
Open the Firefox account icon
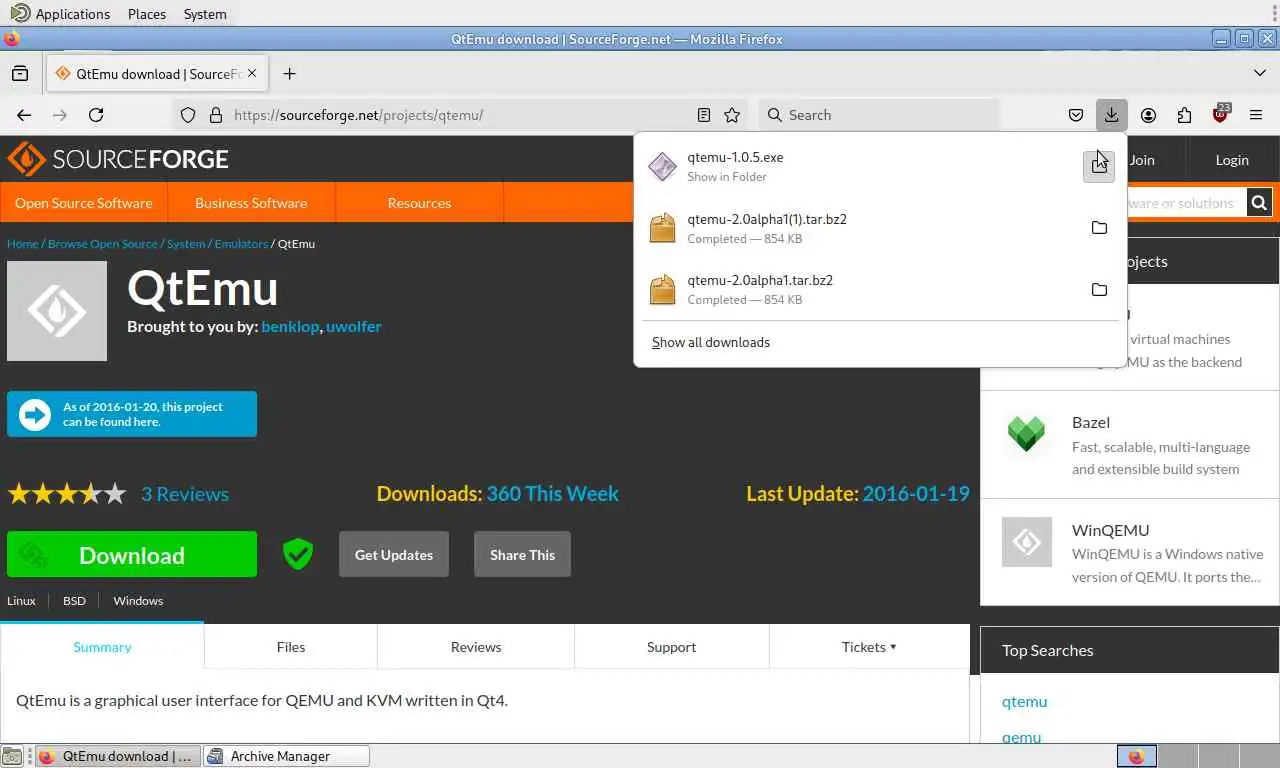1148,115
